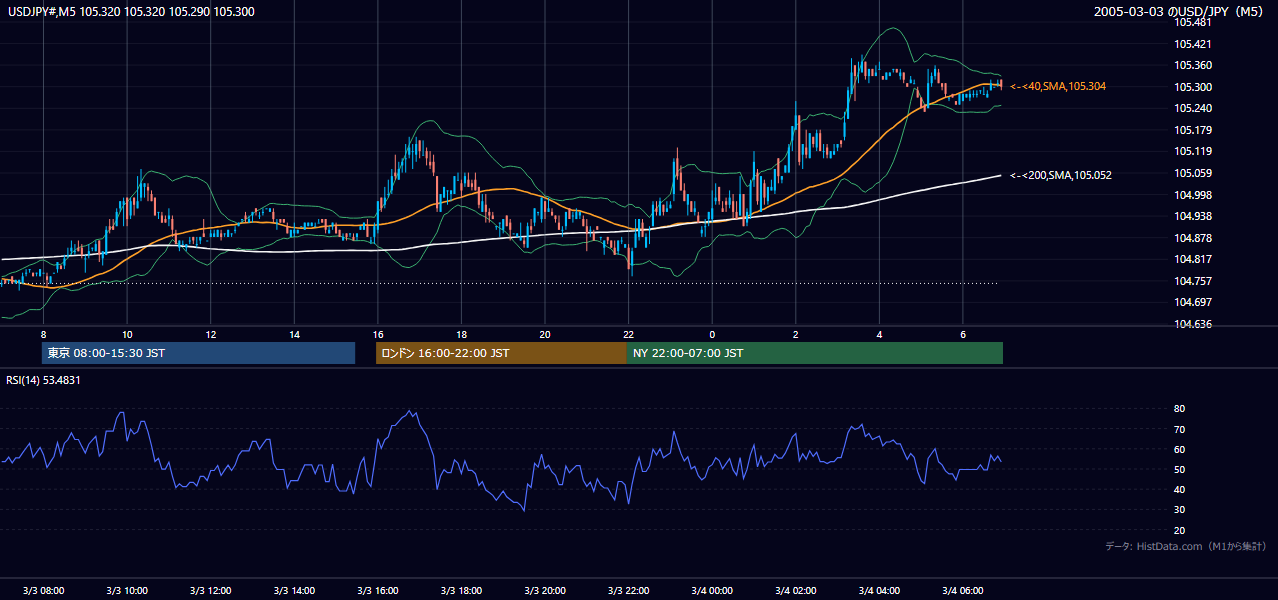
Task: Click the 3/3 18:00 bottom time label
Action: click(461, 590)
